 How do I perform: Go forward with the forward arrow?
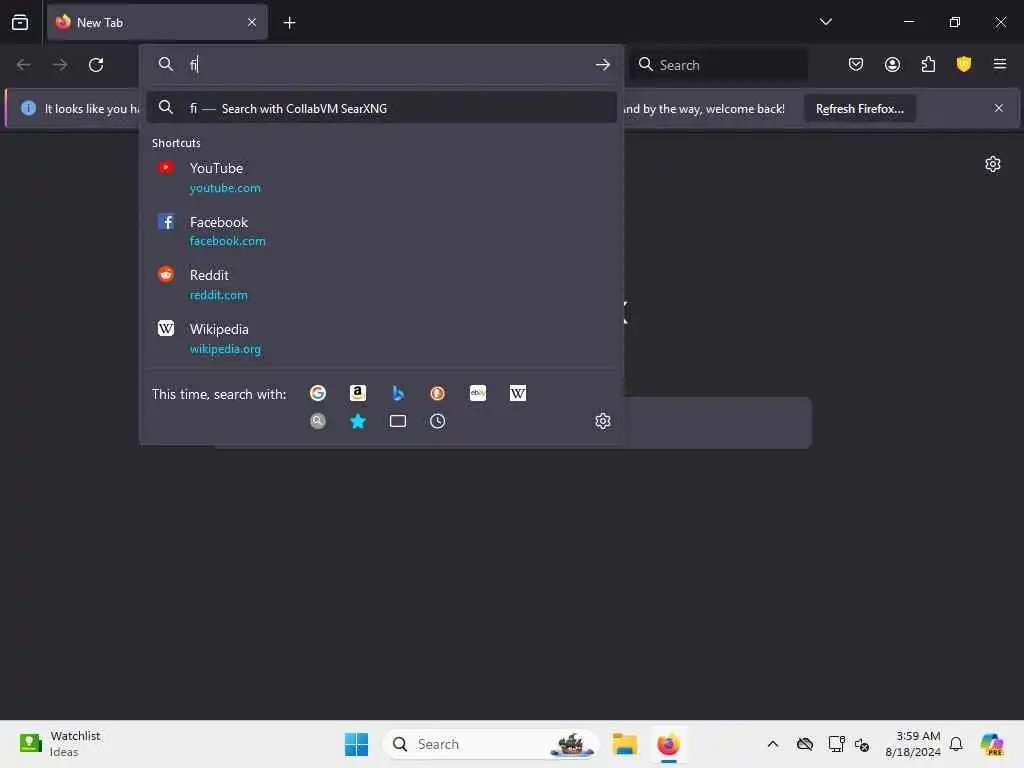59,65
